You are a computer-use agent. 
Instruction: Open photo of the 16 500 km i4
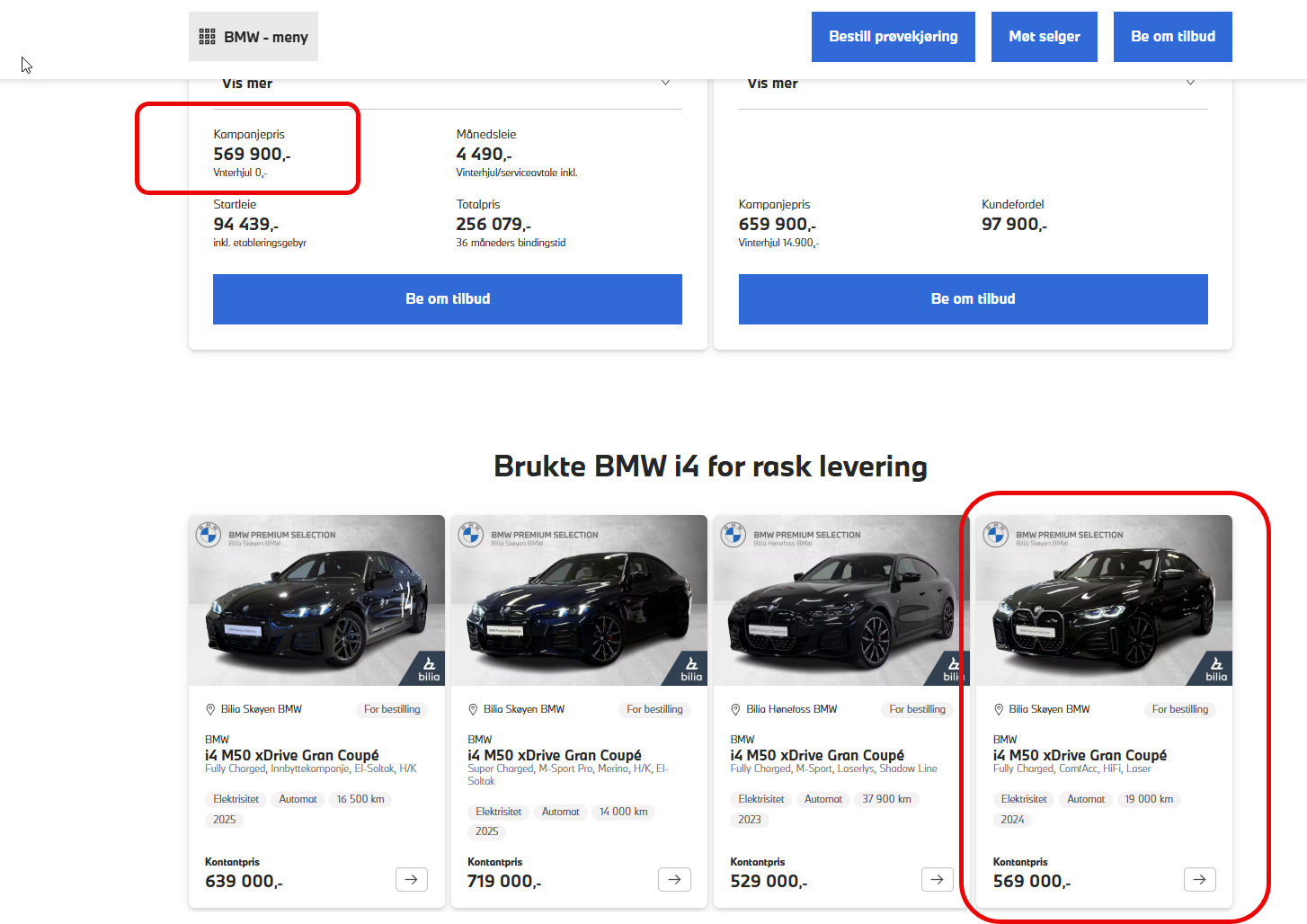316,600
